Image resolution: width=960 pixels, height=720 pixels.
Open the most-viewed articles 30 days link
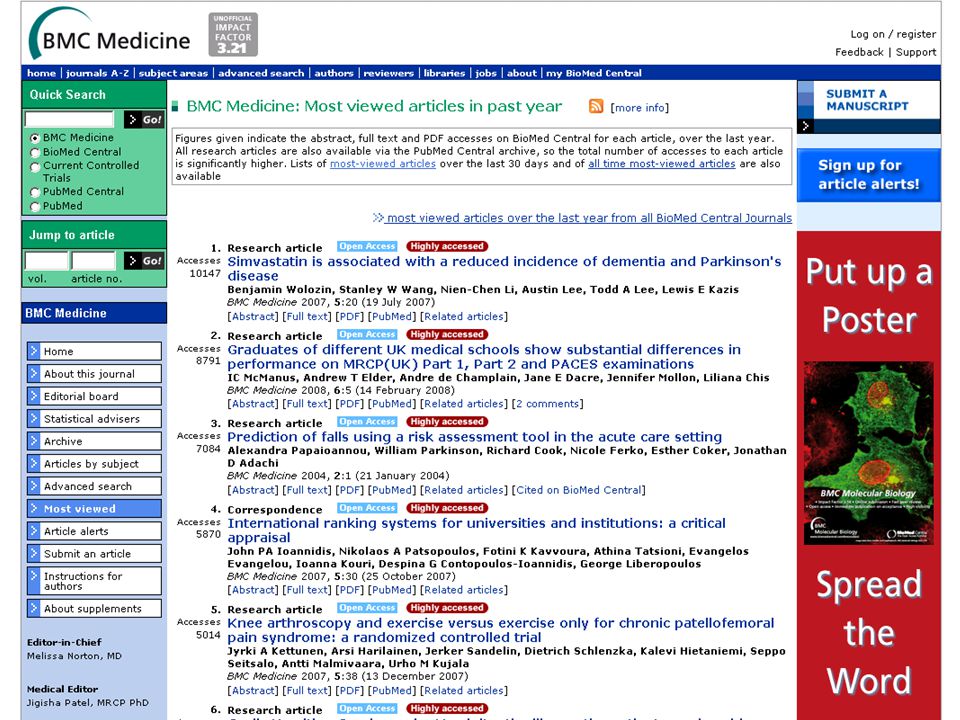(383, 163)
